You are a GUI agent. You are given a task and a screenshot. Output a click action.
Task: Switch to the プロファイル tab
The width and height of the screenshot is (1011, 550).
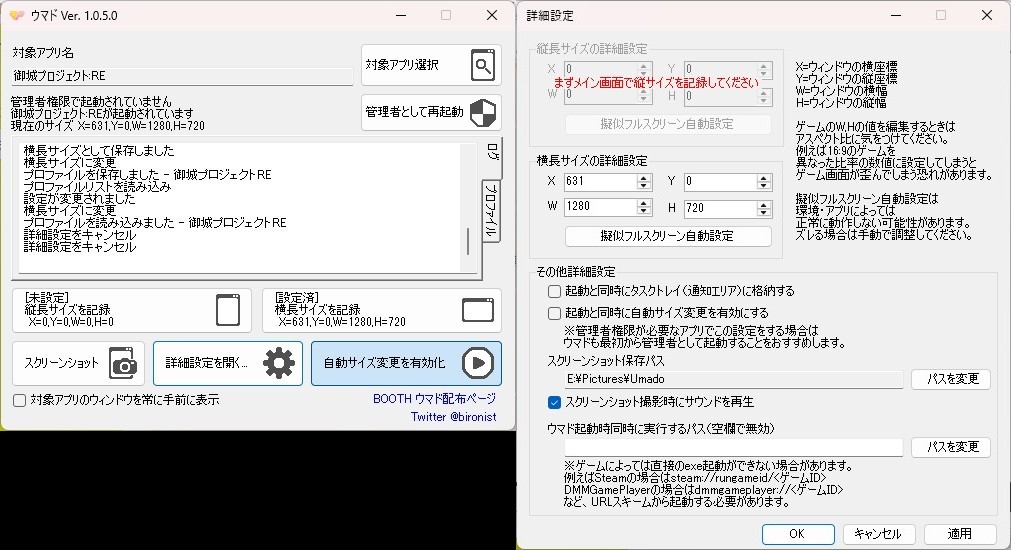click(491, 212)
